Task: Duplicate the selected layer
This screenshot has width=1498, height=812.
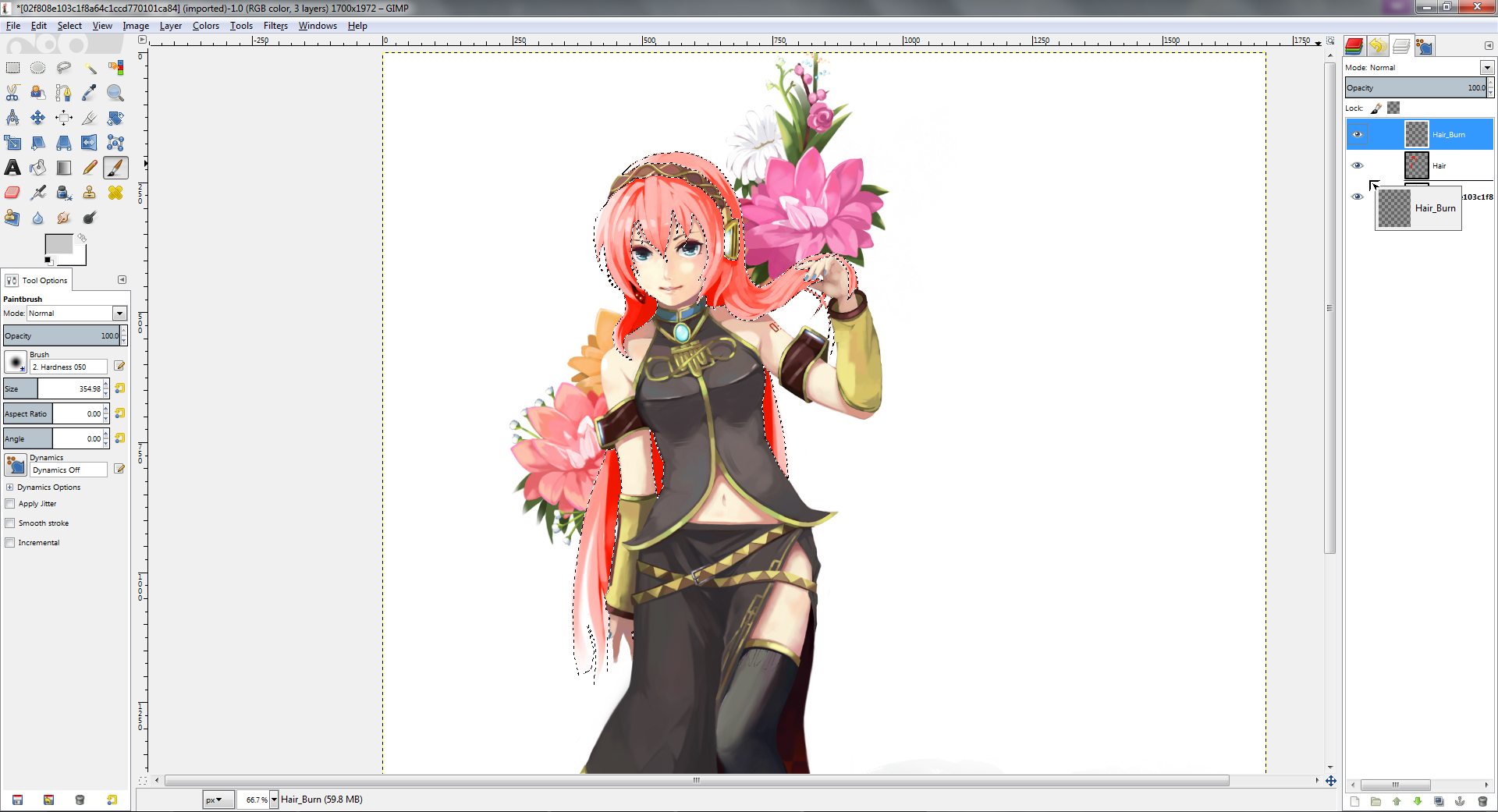Action: [x=1439, y=801]
